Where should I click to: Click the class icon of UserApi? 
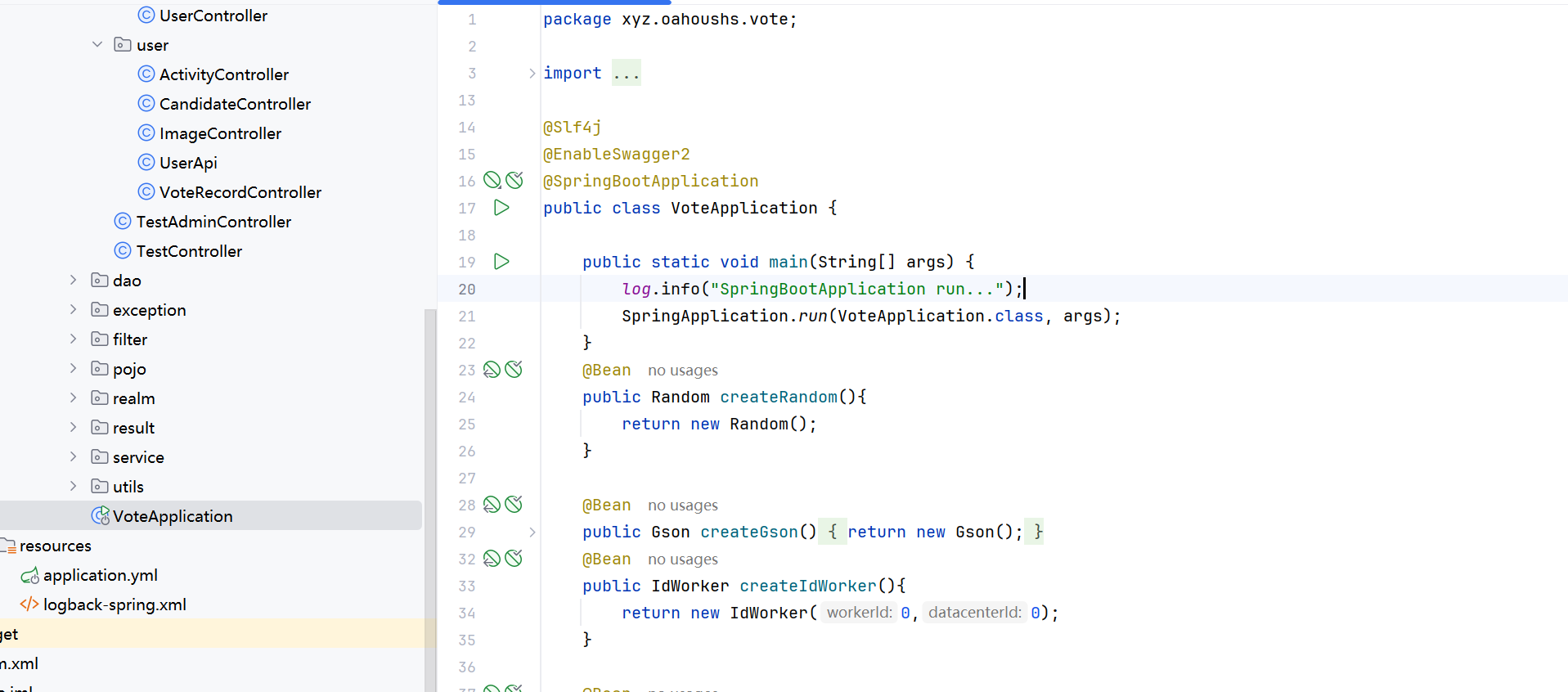146,162
